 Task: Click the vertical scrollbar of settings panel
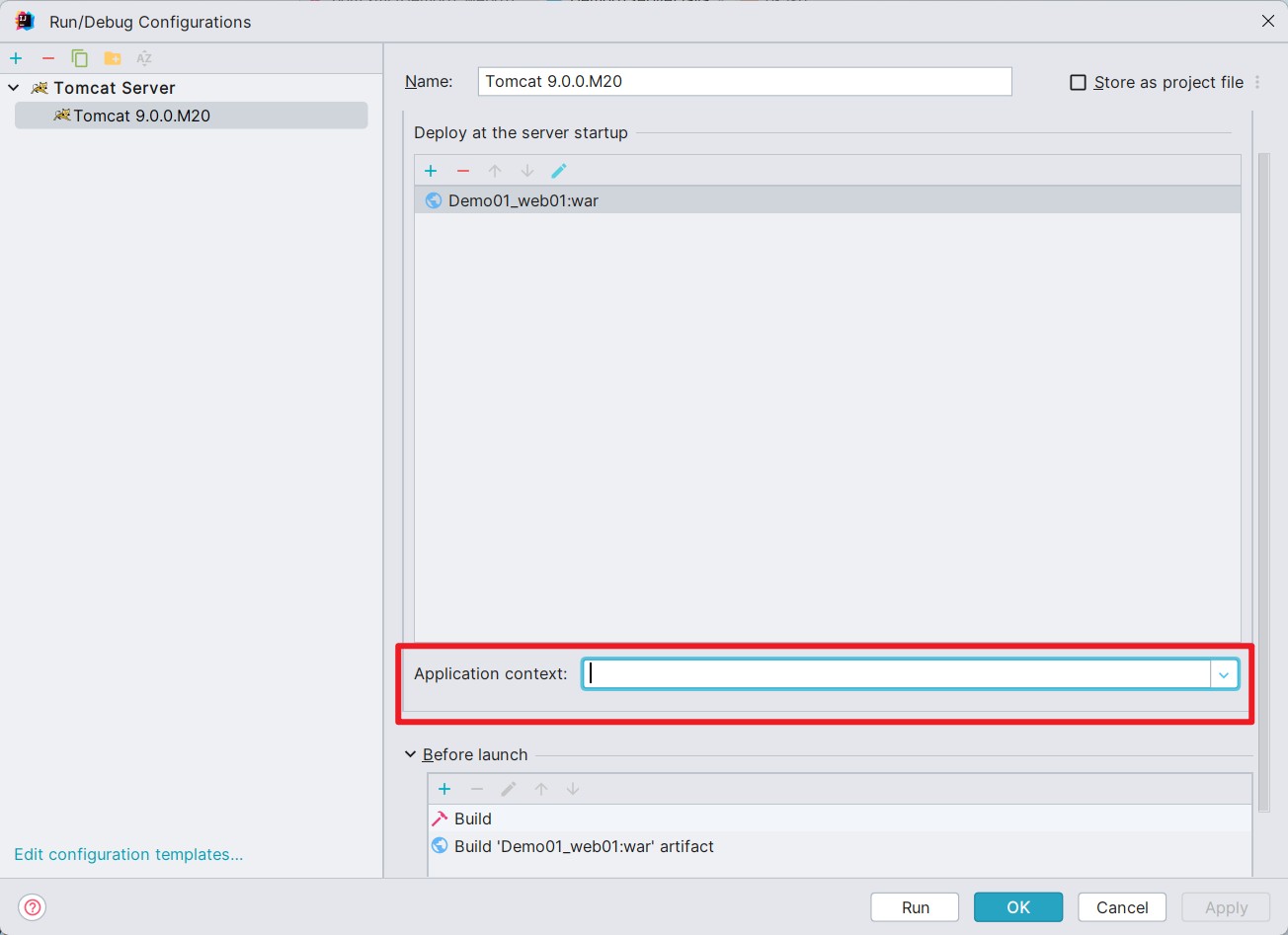point(1263,482)
